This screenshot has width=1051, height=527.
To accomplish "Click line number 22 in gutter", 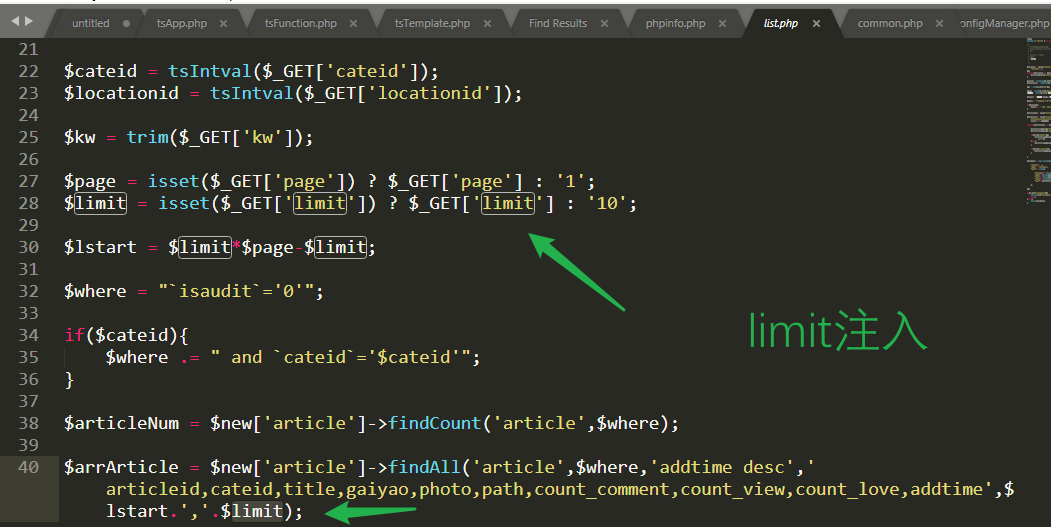I will [28, 71].
